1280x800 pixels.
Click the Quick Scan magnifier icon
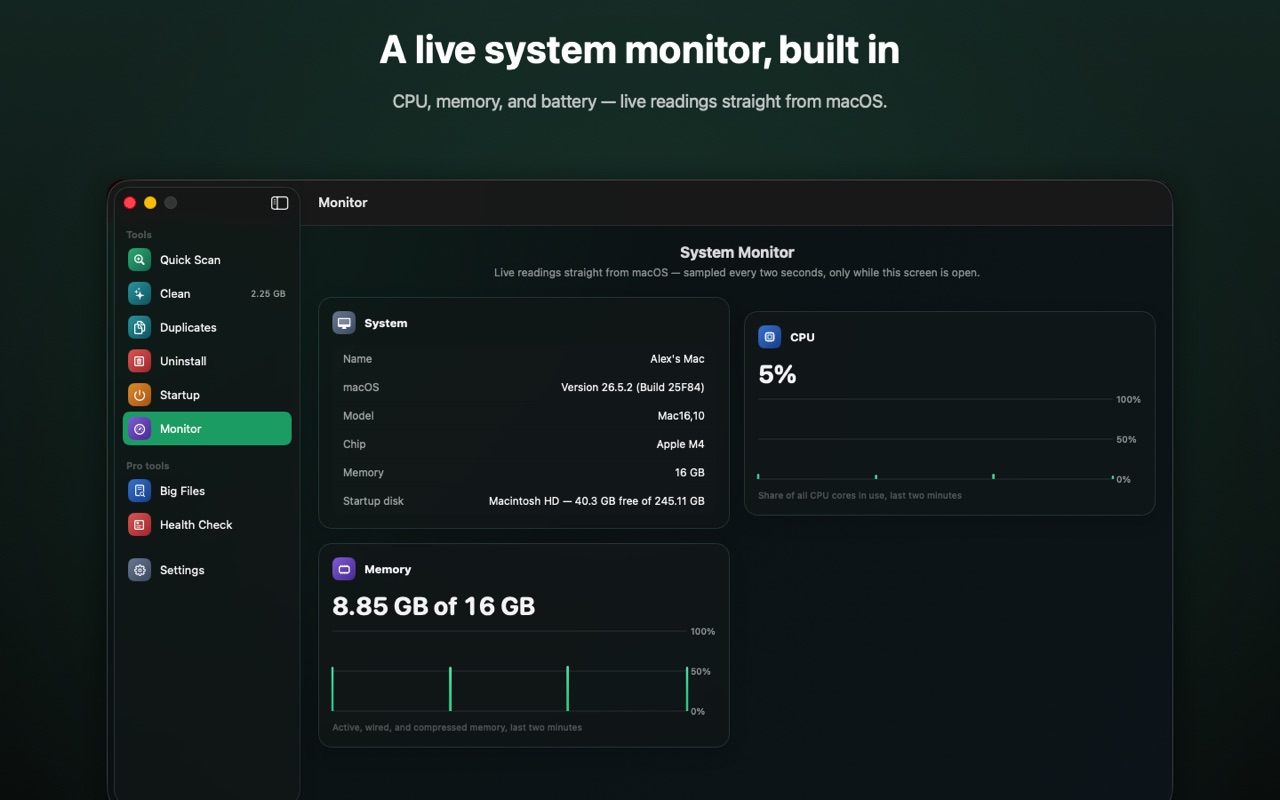139,260
